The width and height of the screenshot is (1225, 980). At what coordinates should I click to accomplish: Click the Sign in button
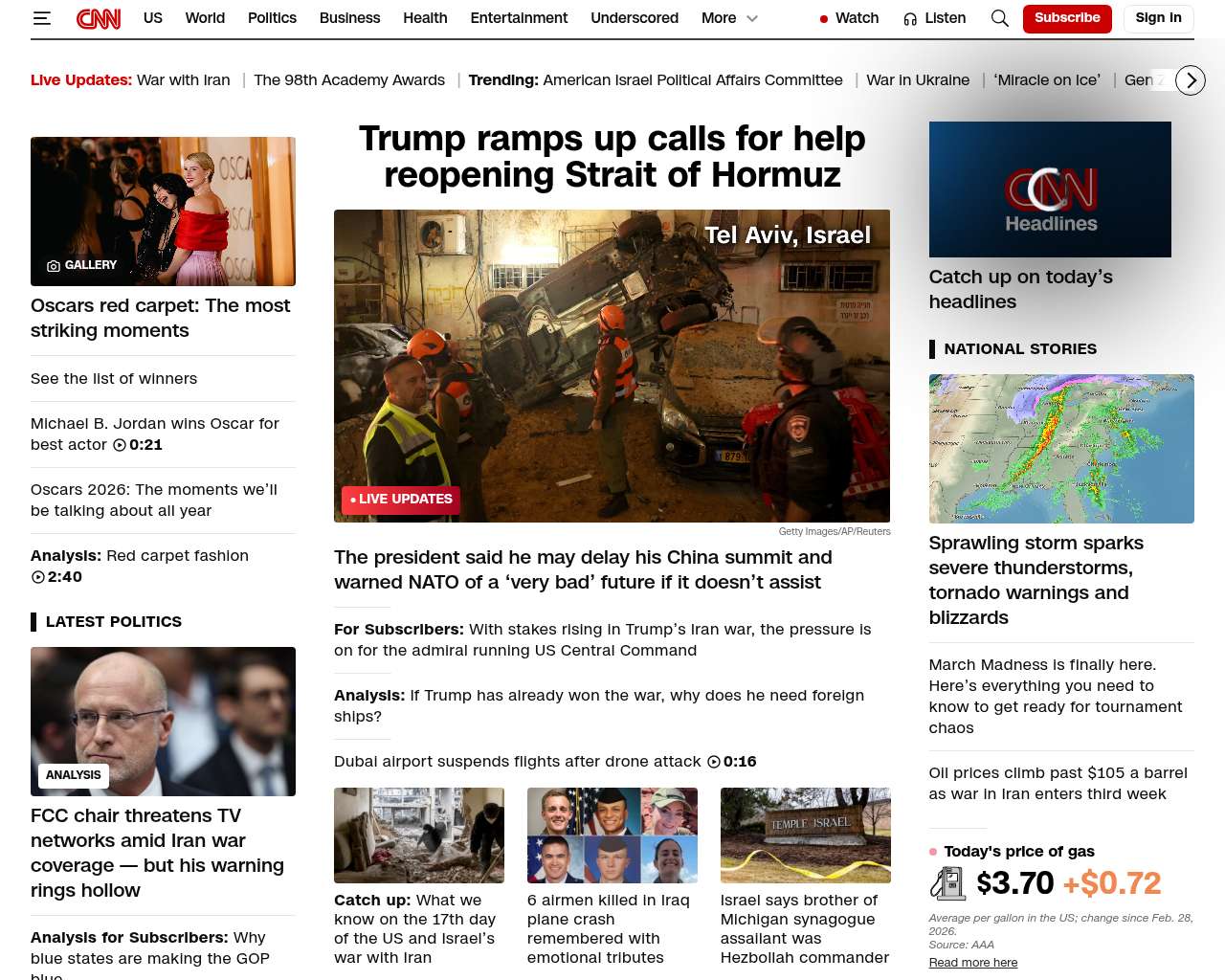click(x=1158, y=18)
